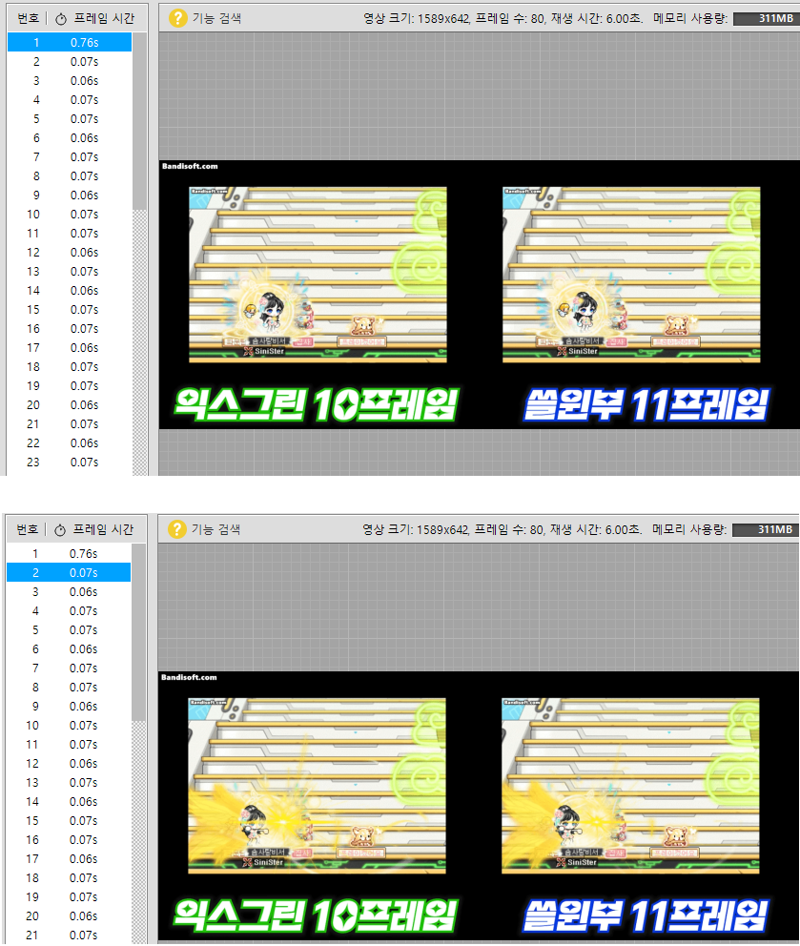Screen dimensions: 800x946
Task: Select frame 5 in the upper frame list
Action: pyautogui.click(x=69, y=119)
